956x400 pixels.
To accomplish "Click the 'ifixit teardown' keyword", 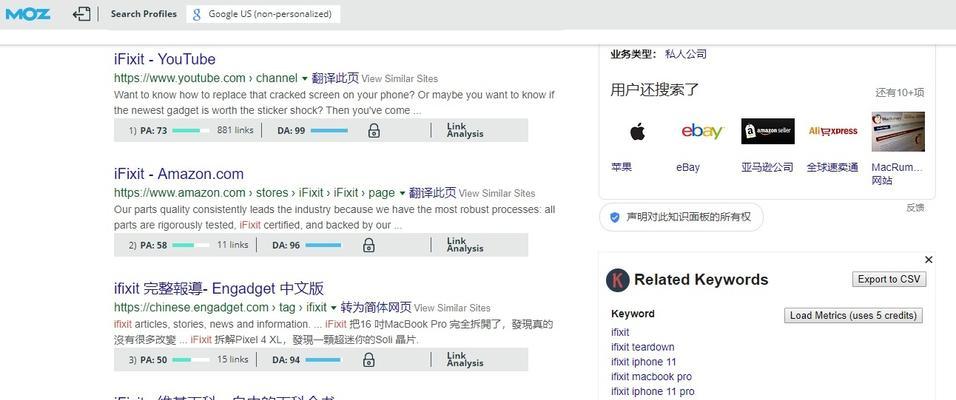I will click(x=643, y=347).
